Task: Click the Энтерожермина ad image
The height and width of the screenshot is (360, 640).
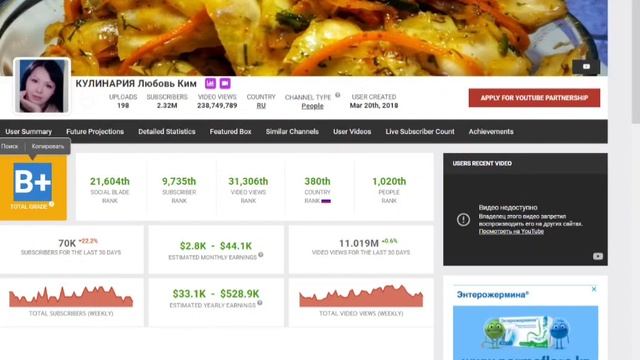Action: (525, 333)
